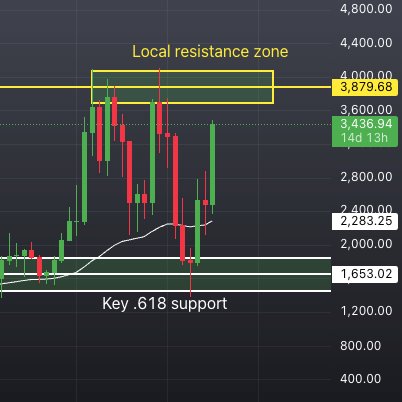Click the 2,000.00 price axis tick
402x402 pixels.
click(366, 244)
